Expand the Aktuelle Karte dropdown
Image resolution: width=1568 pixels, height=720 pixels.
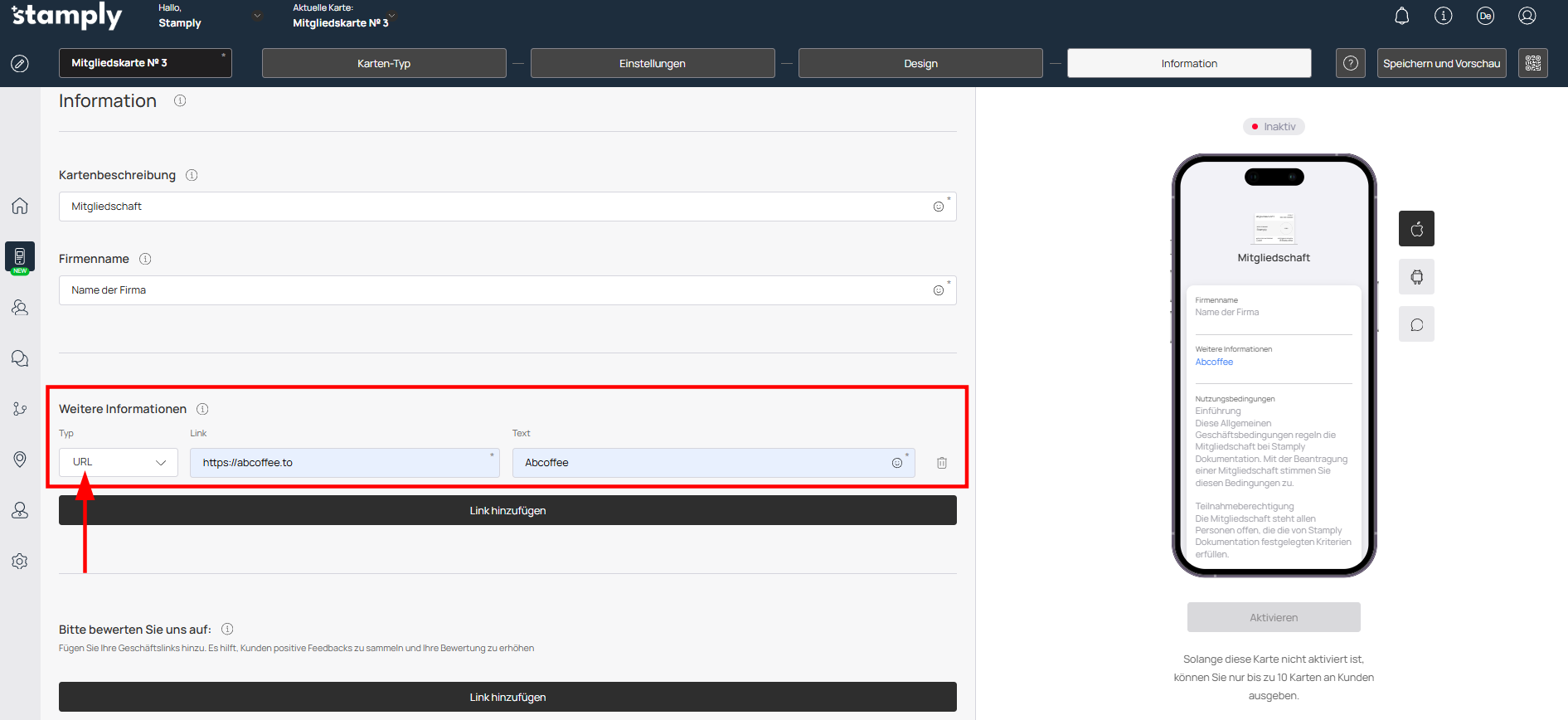click(x=392, y=16)
